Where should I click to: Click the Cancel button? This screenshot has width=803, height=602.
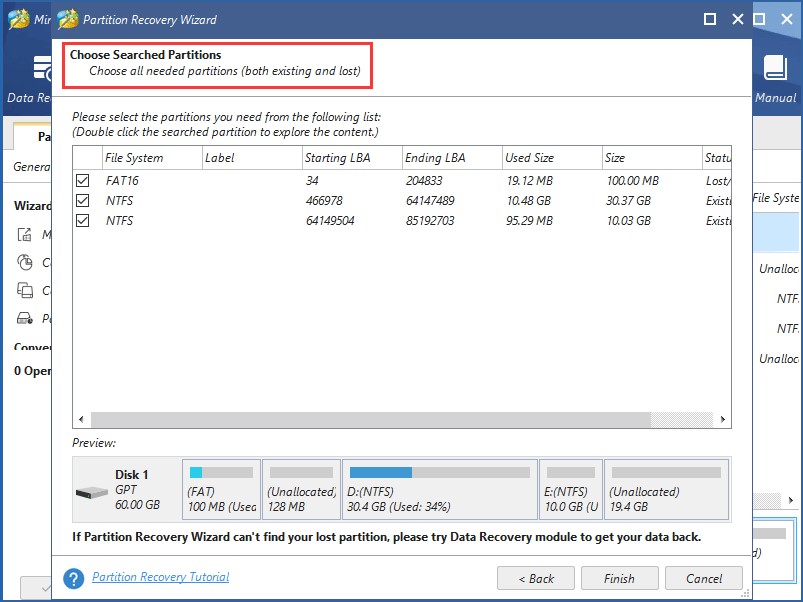pyautogui.click(x=703, y=578)
